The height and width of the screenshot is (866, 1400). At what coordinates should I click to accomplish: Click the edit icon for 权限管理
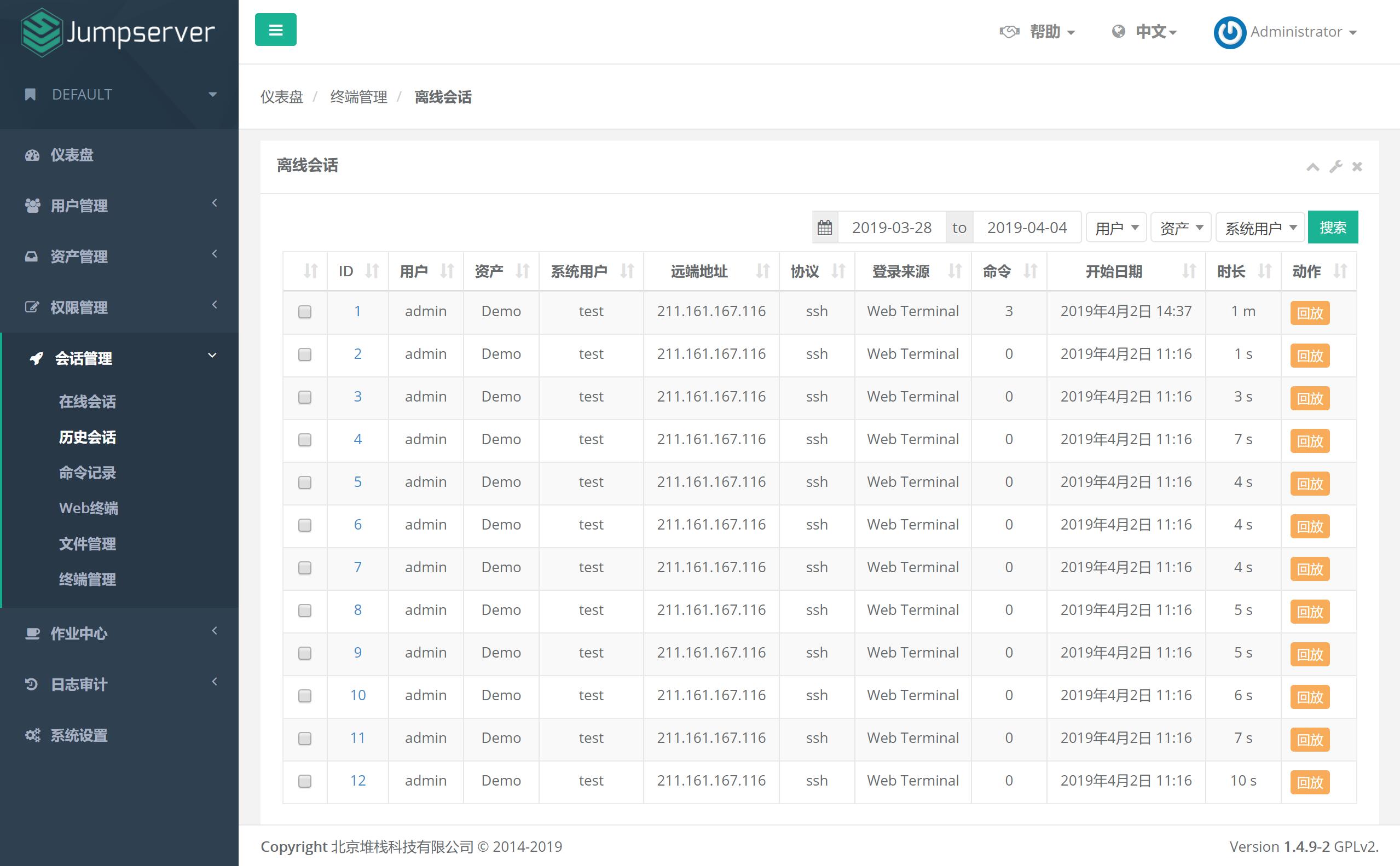click(x=32, y=307)
